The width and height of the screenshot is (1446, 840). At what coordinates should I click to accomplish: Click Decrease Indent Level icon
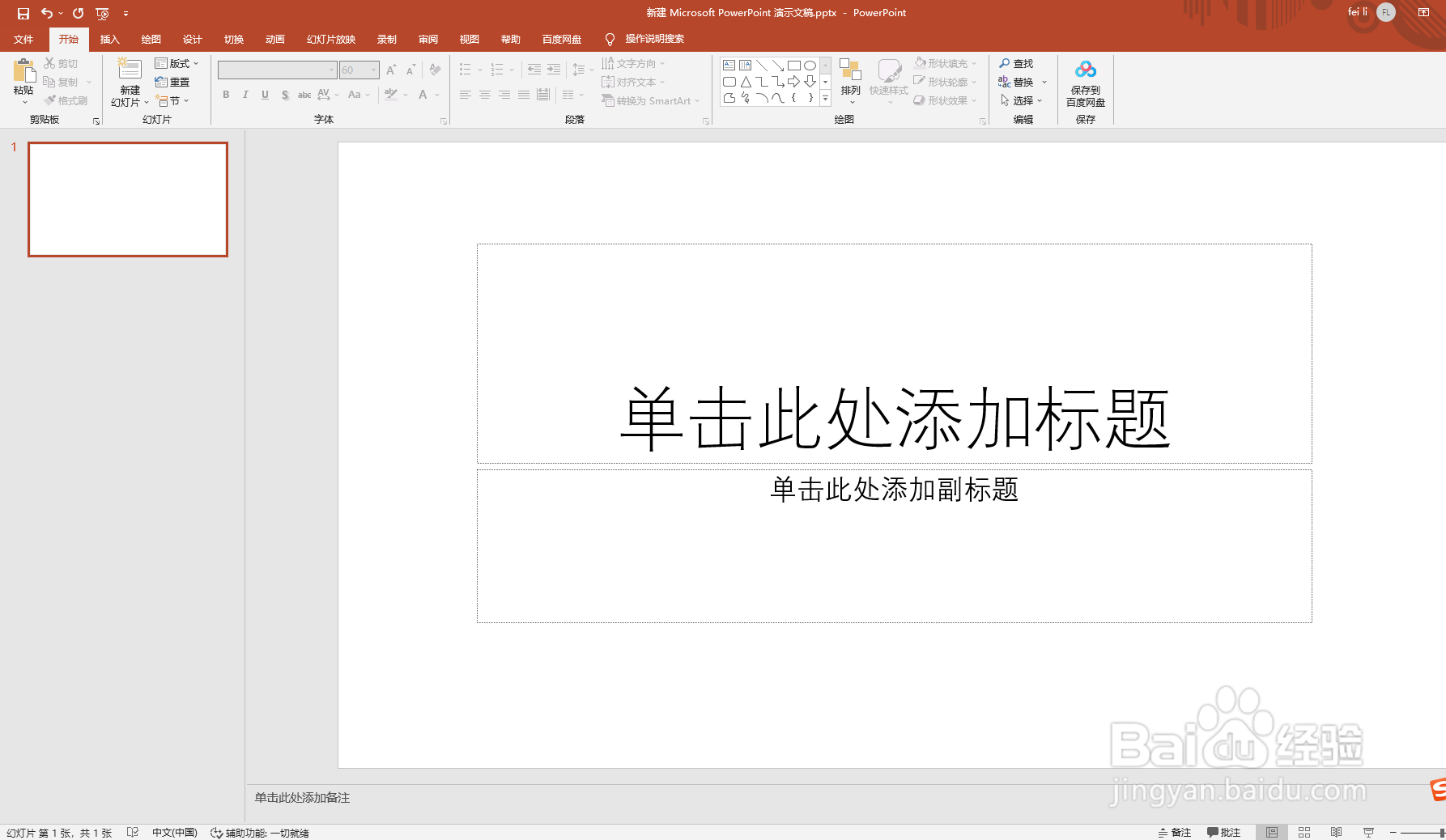point(534,70)
